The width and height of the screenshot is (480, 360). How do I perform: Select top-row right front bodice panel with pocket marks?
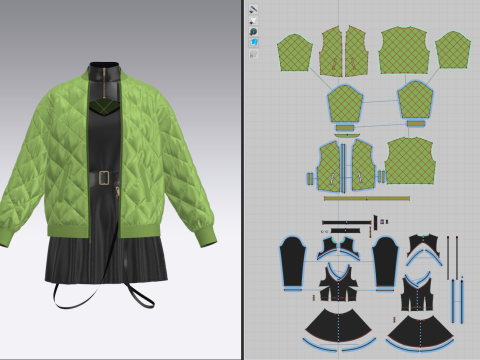pos(357,52)
